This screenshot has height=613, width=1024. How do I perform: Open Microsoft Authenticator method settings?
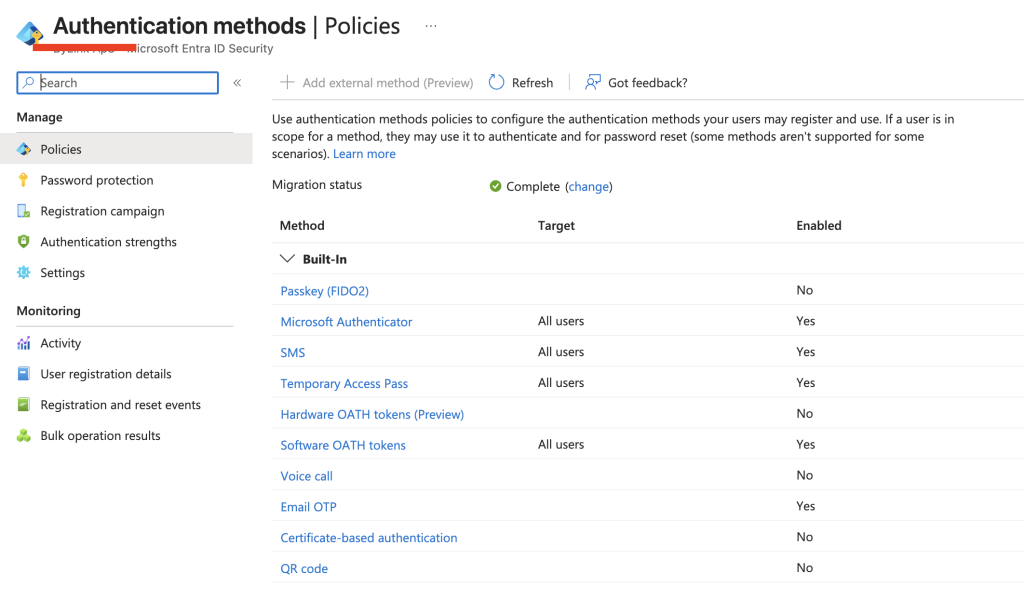click(x=346, y=322)
